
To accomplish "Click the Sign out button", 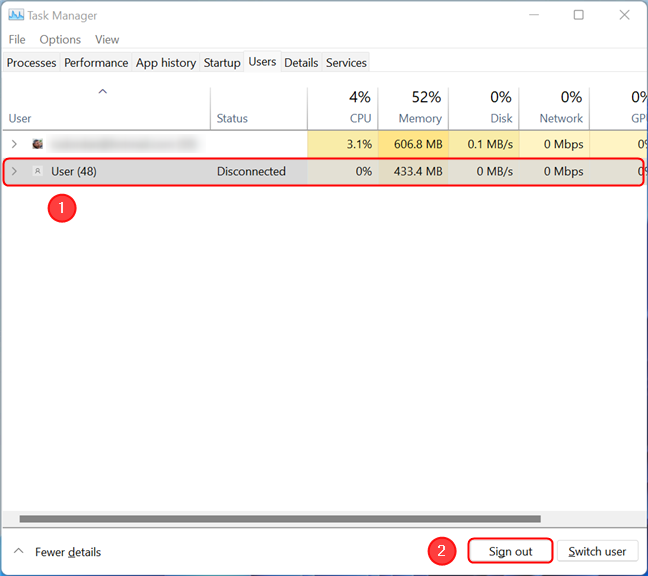I will [x=510, y=551].
